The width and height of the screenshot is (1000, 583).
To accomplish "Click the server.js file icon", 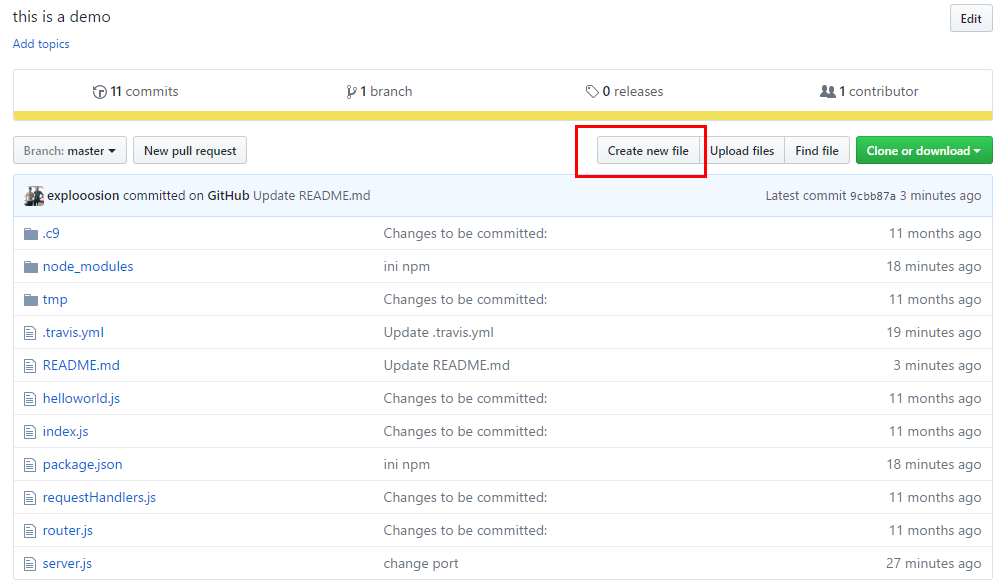I will point(29,564).
